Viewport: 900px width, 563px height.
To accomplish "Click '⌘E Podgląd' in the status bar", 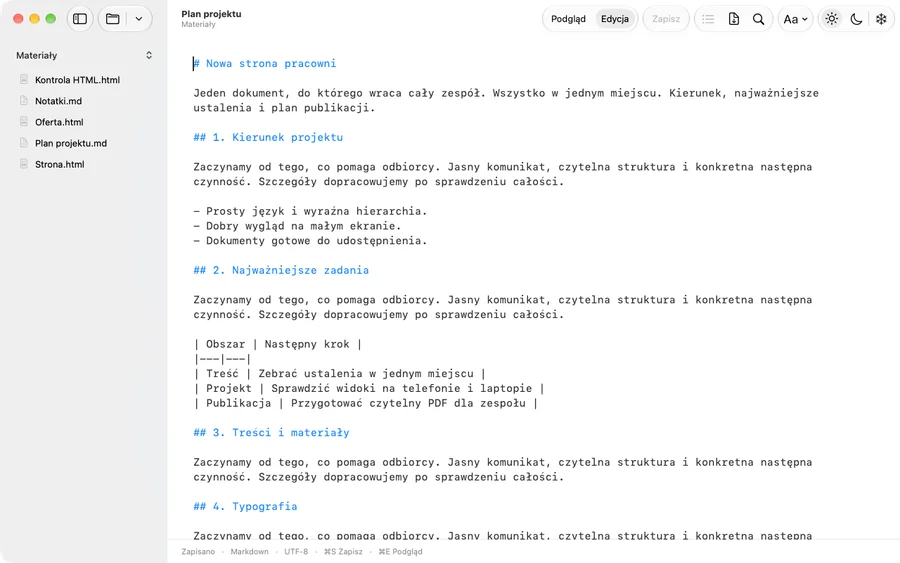I will (x=400, y=552).
